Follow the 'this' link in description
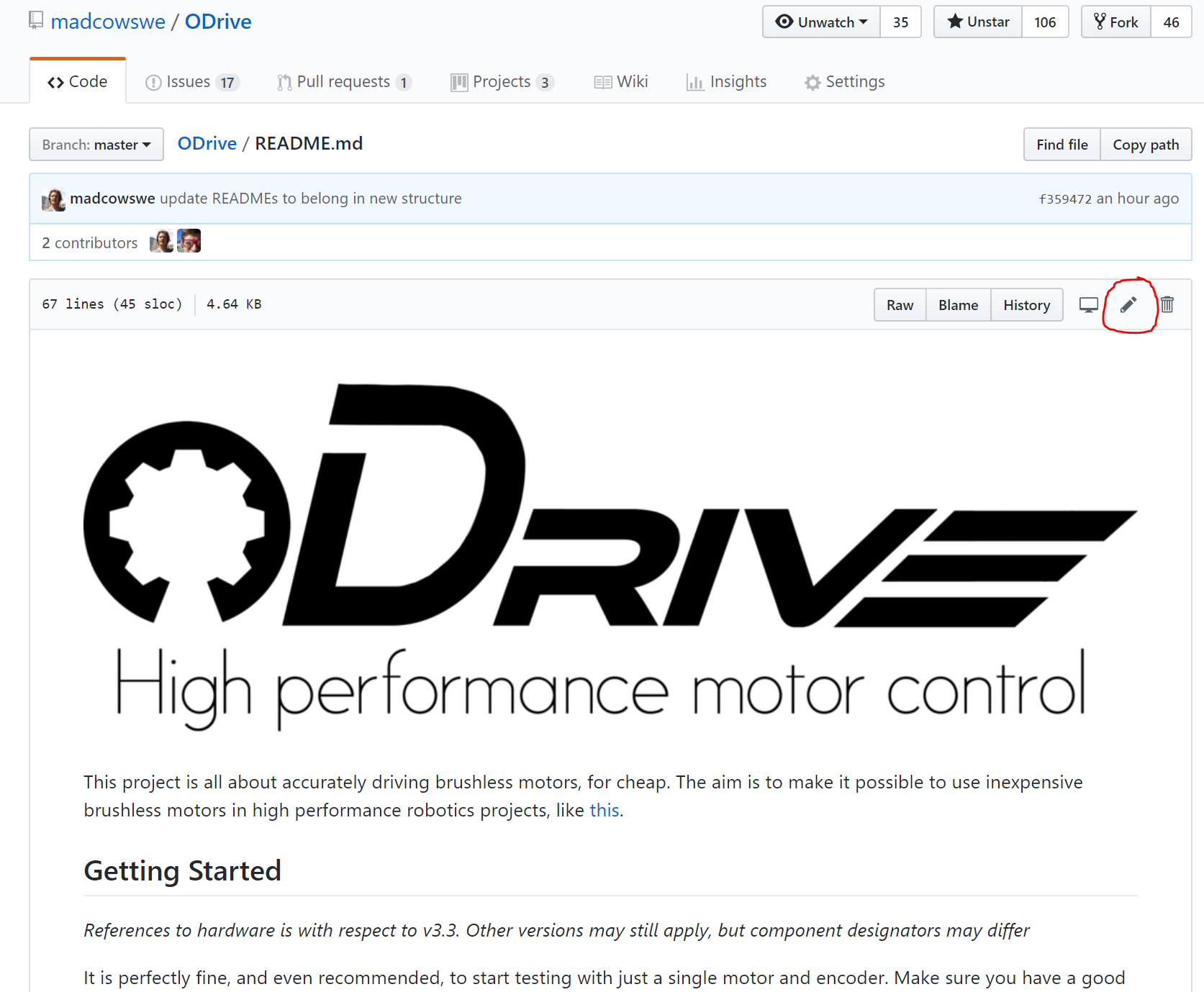This screenshot has height=992, width=1204. point(605,810)
